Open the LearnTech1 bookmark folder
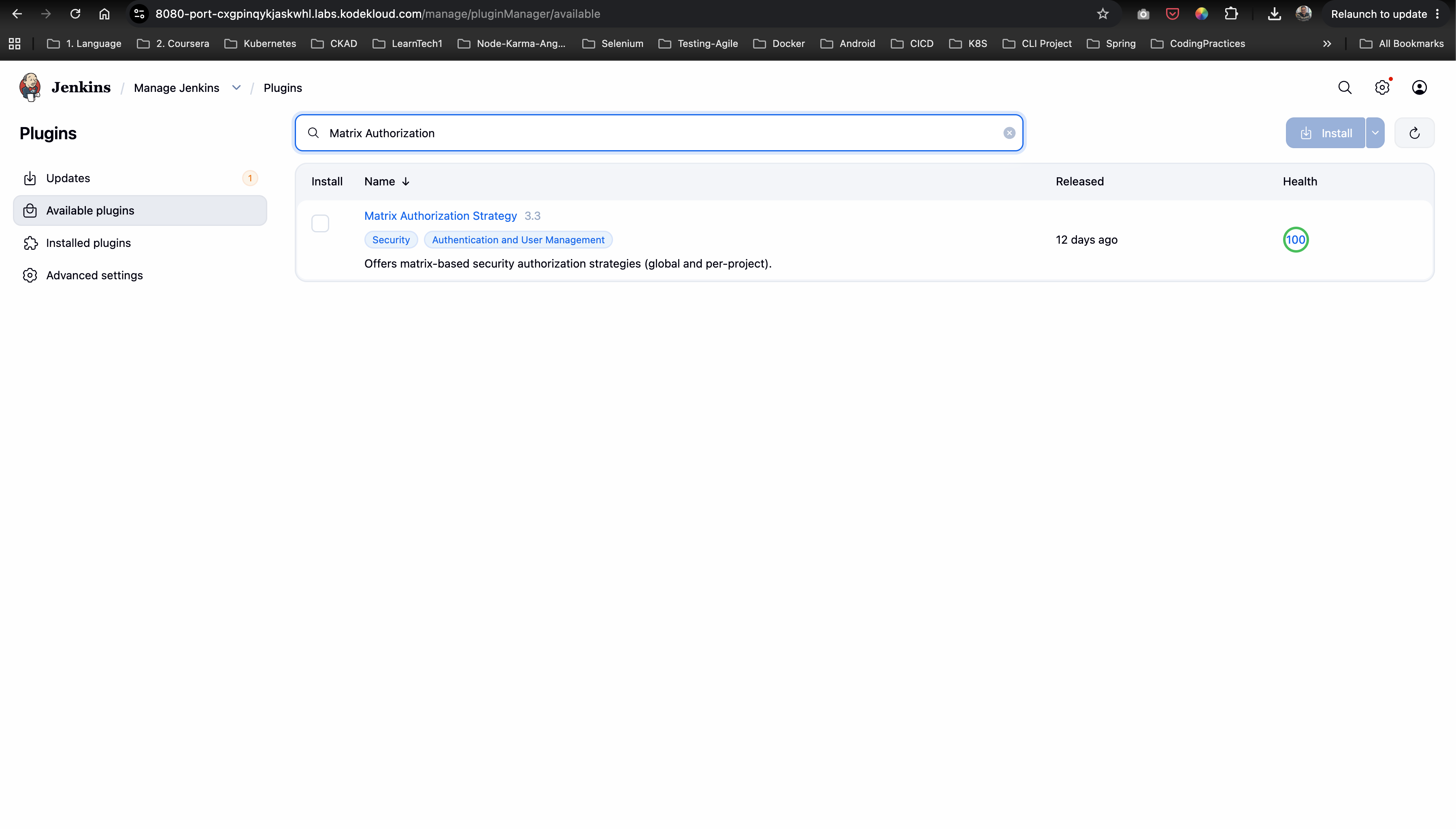 pyautogui.click(x=408, y=44)
